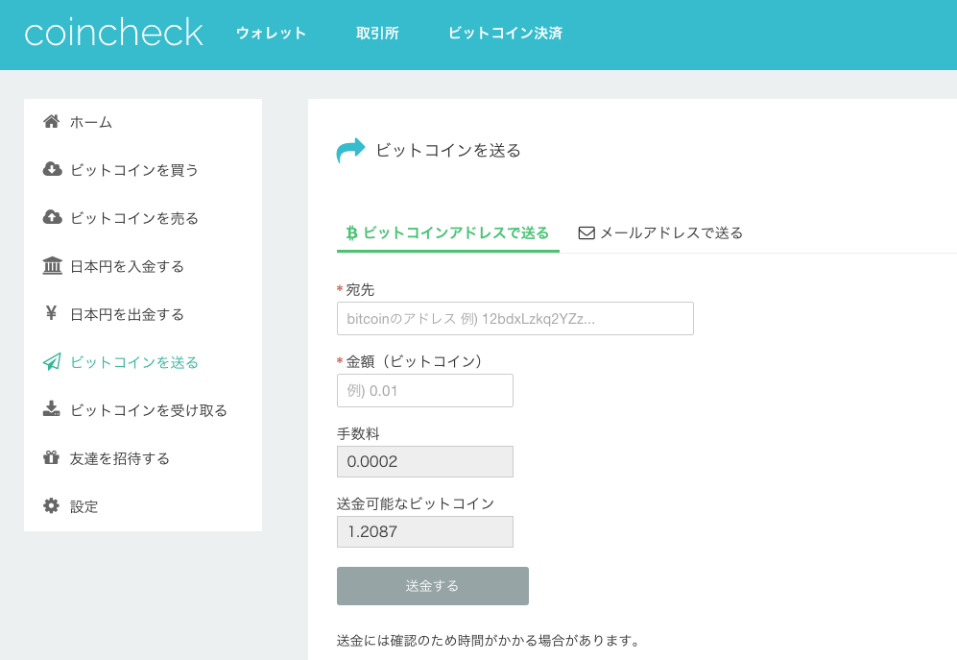Click the 手数料 field showing 0.0002
This screenshot has width=957, height=660.
click(x=425, y=462)
